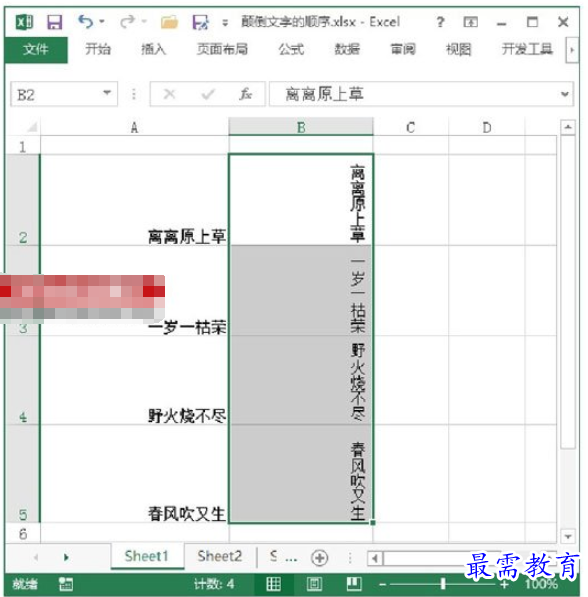Screen dimensions: 588x597
Task: Open Excel help question mark
Action: pos(440,22)
